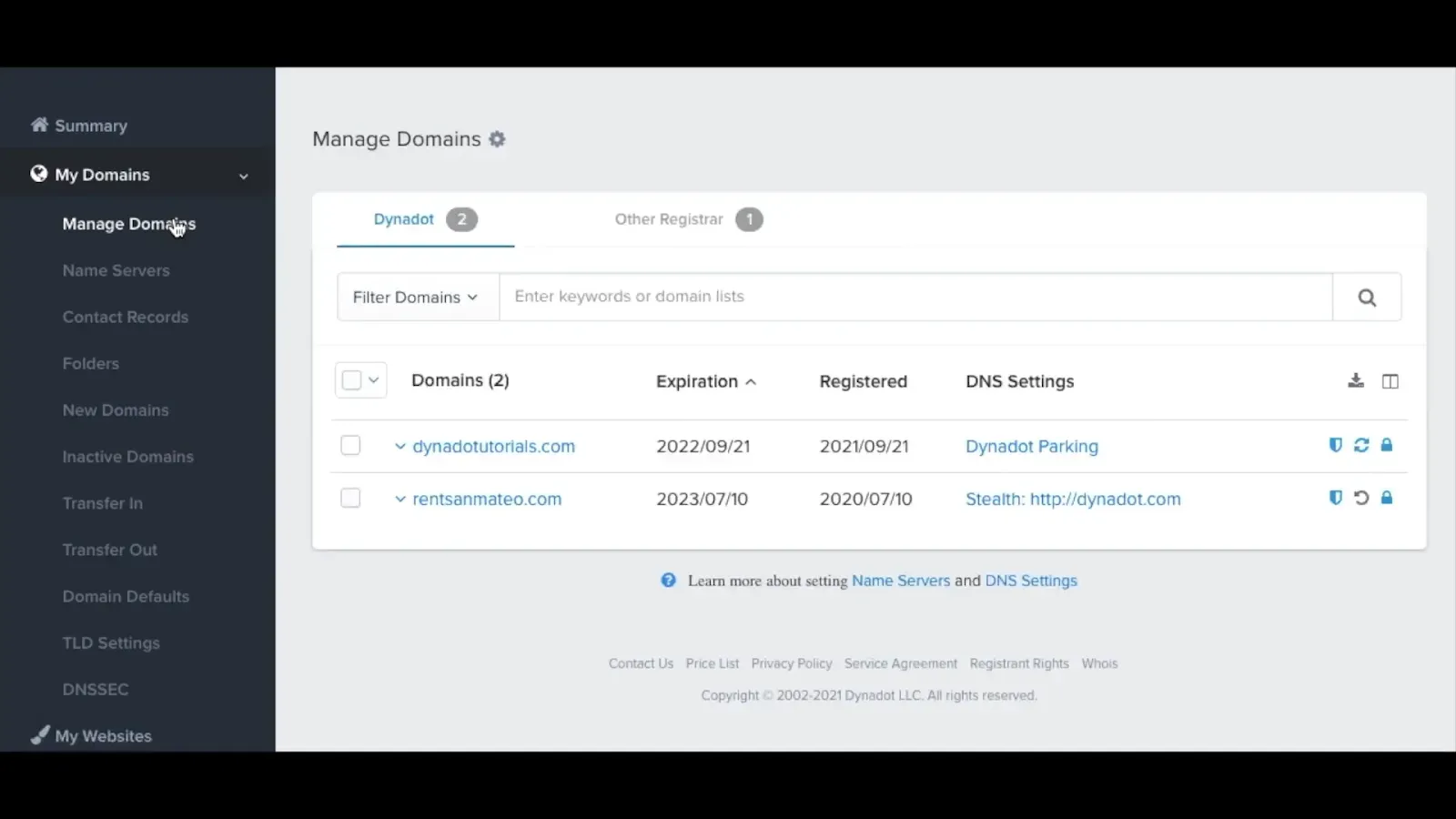Check the dynadotutorials.com row checkbox

350,445
